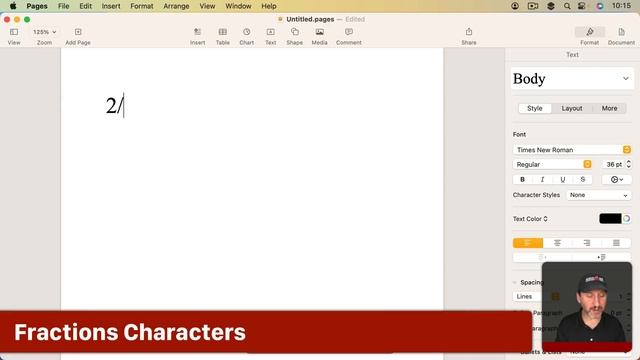Open the Media toolbar icon
Screen dimensions: 640x360
coord(320,32)
